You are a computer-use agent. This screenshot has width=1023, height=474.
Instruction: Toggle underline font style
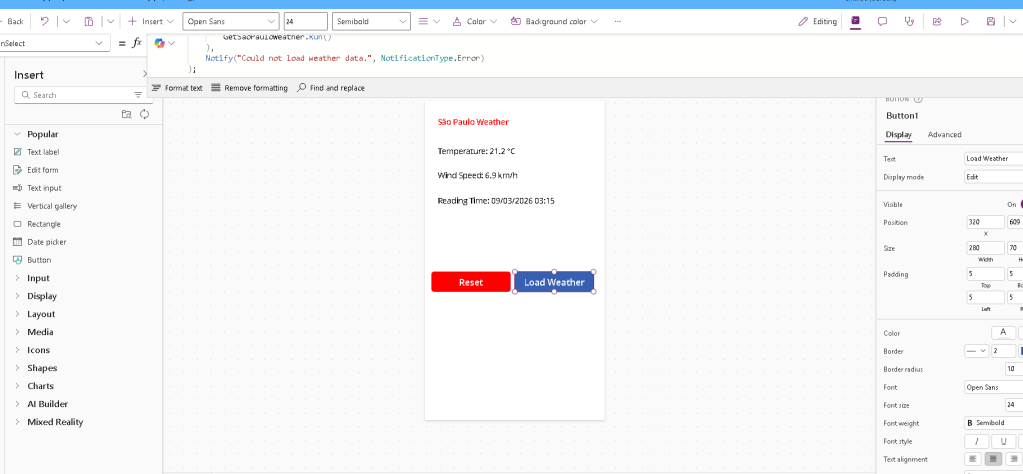click(1002, 441)
